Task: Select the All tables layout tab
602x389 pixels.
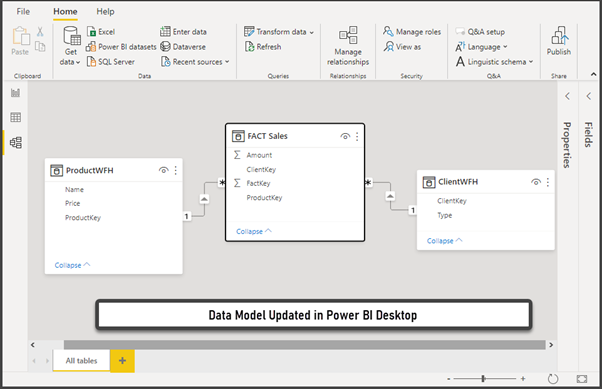Action: point(81,361)
